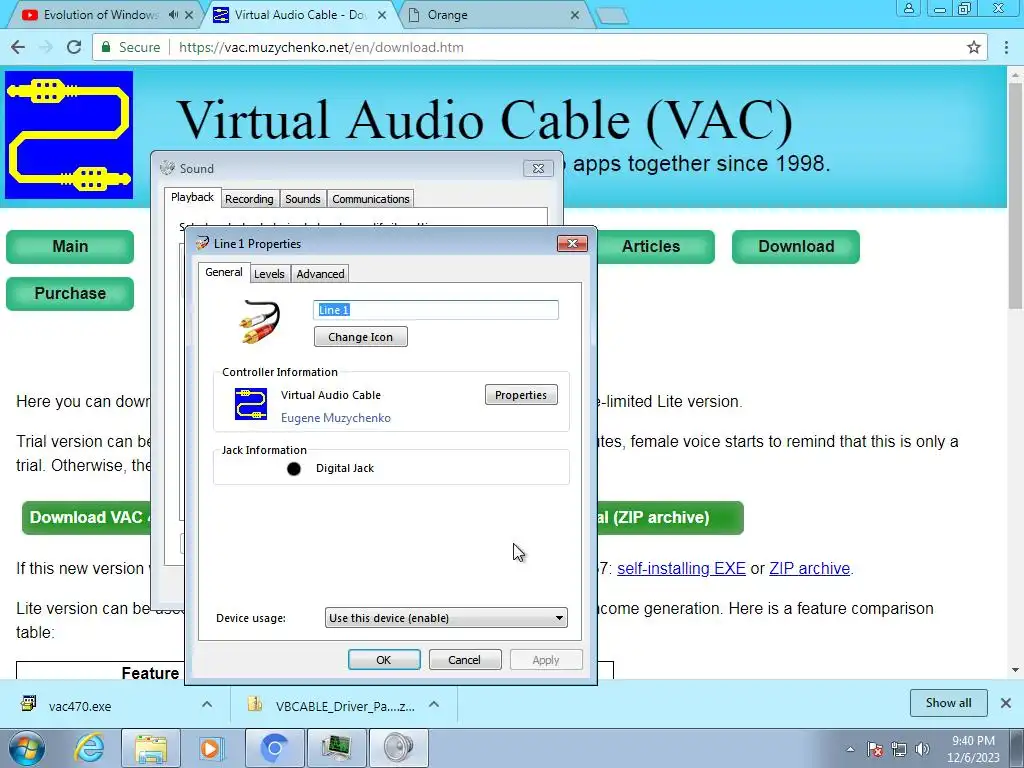Bookmark this page with star icon
This screenshot has width=1024, height=768.
point(974,47)
